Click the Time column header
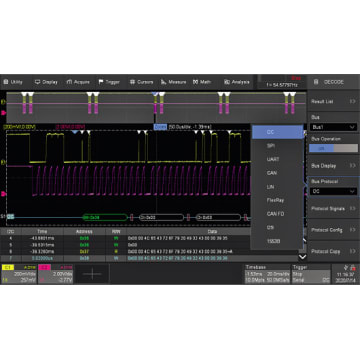The image size is (360, 360). point(42,231)
